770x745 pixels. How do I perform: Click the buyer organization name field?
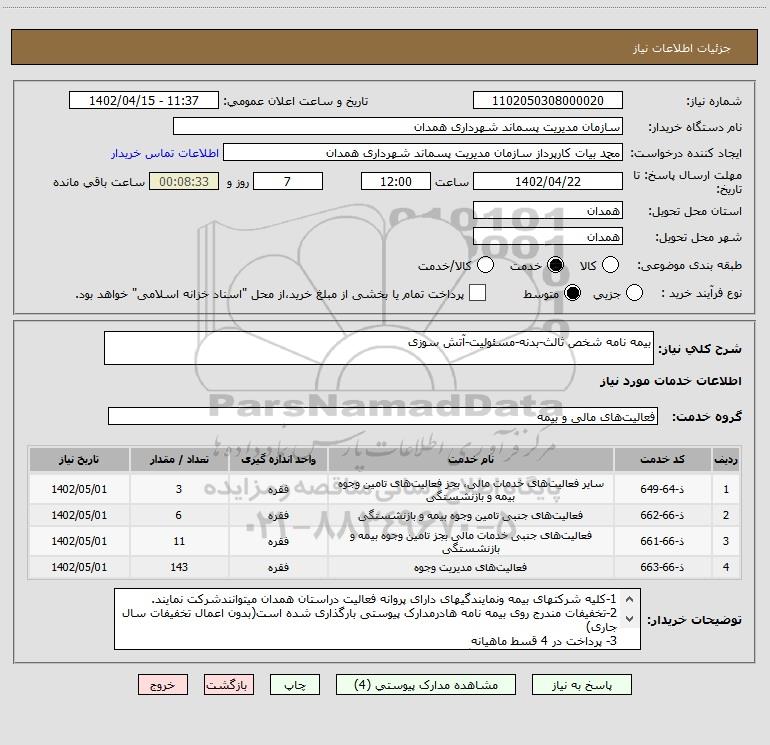[x=398, y=127]
